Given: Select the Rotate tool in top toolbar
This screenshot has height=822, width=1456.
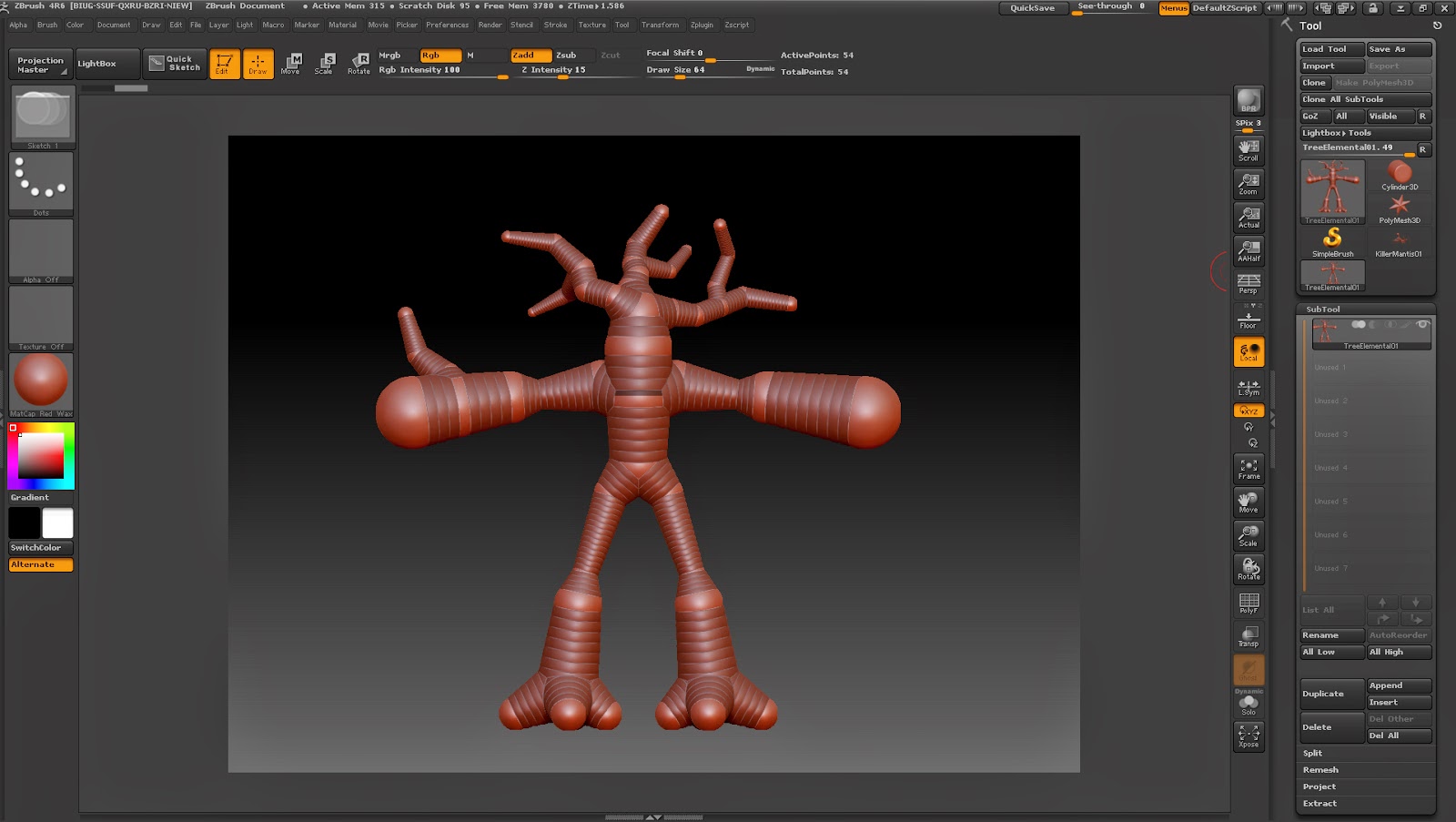Looking at the screenshot, I should tap(359, 63).
